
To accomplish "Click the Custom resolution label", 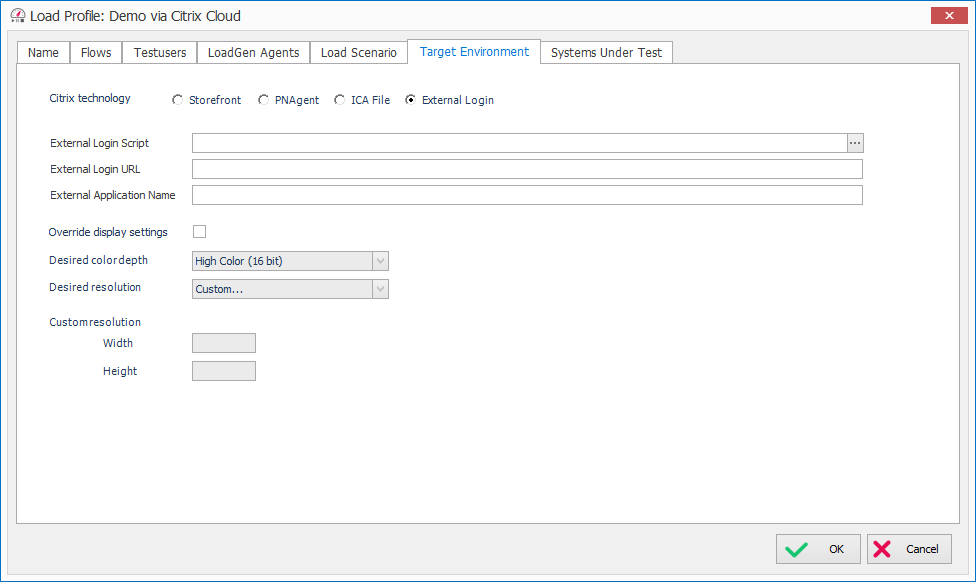I will coord(95,322).
